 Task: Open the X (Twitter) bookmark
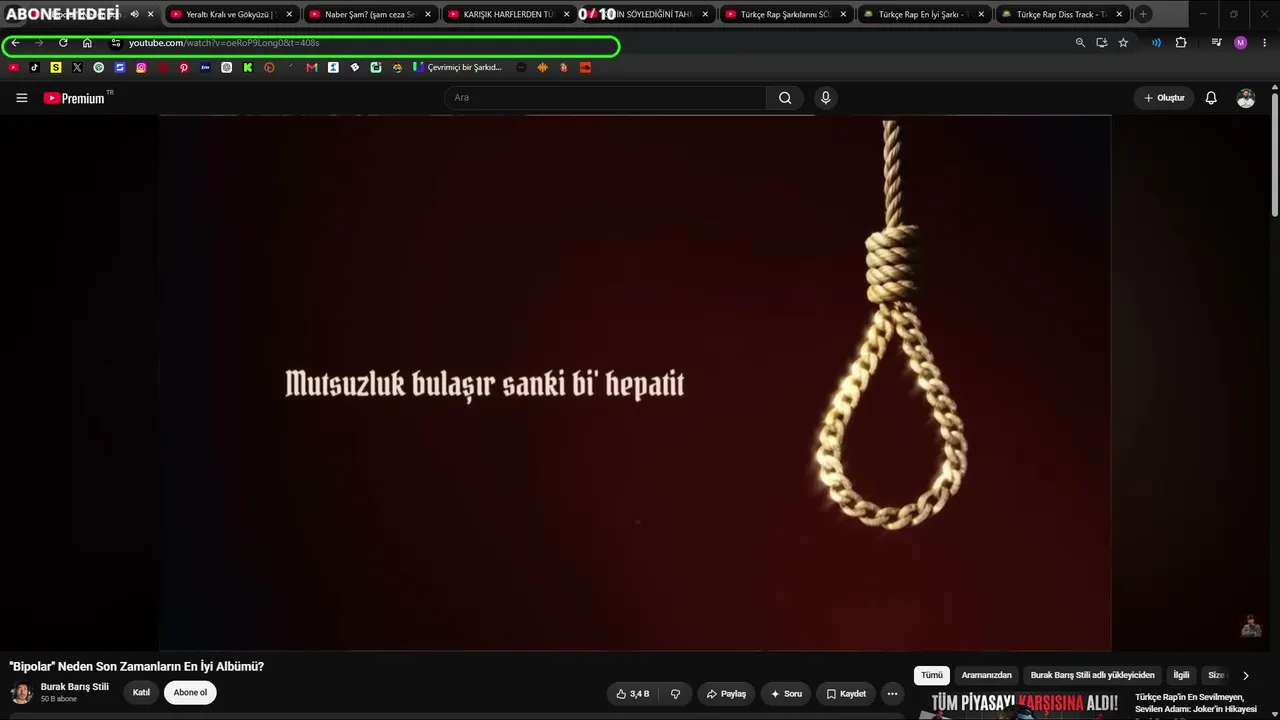point(77,68)
